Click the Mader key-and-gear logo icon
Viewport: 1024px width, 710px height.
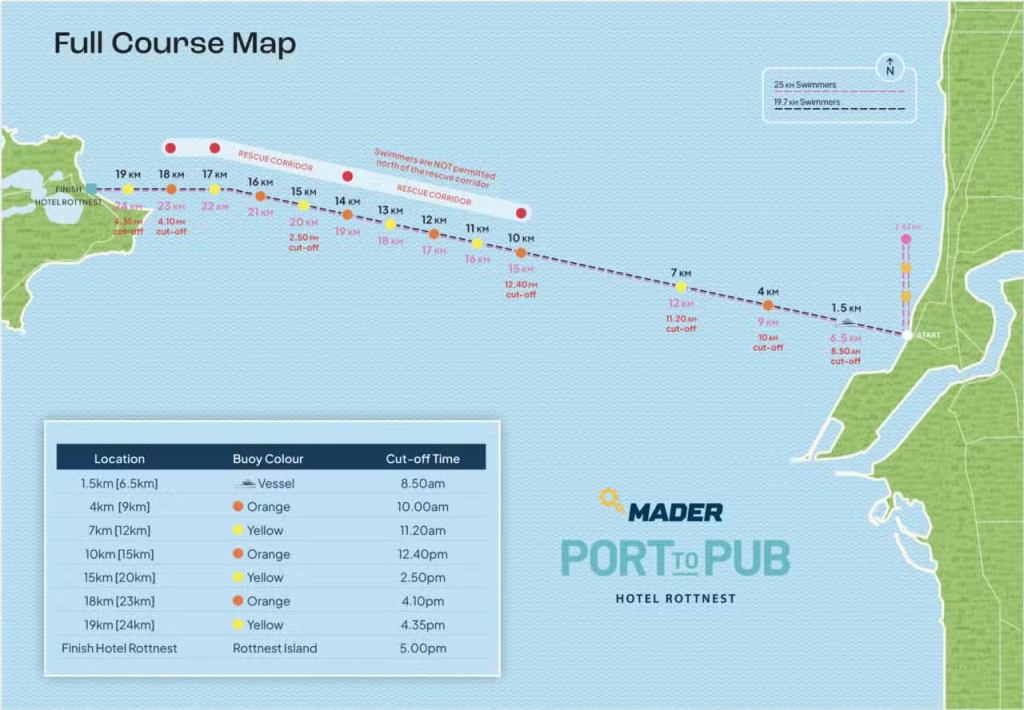tap(611, 500)
